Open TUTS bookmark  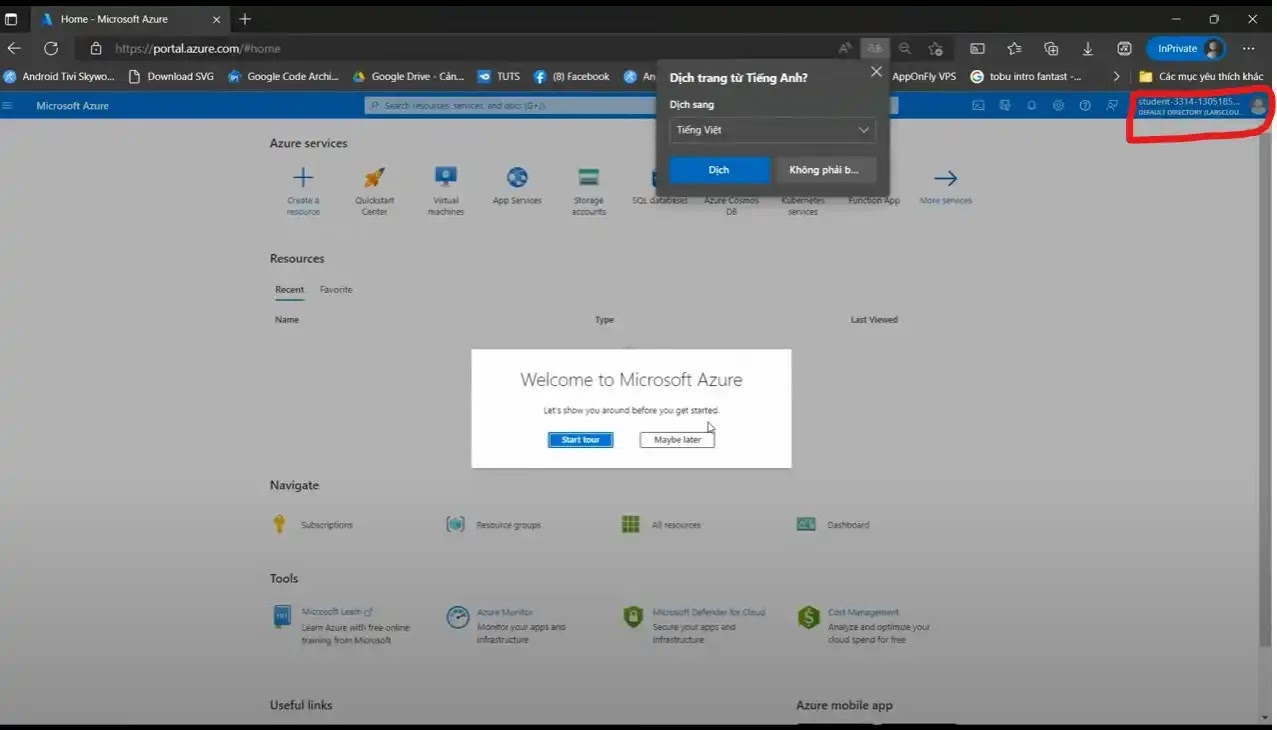[499, 76]
